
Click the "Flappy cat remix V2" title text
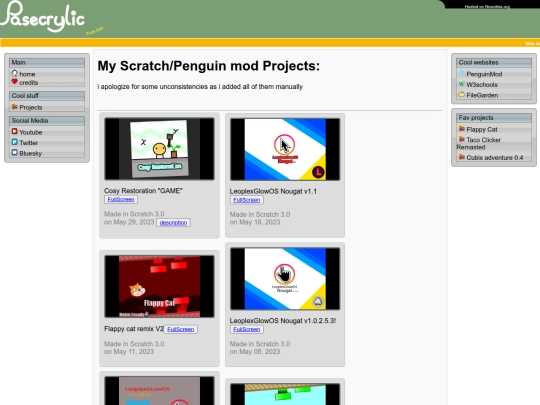tap(134, 329)
